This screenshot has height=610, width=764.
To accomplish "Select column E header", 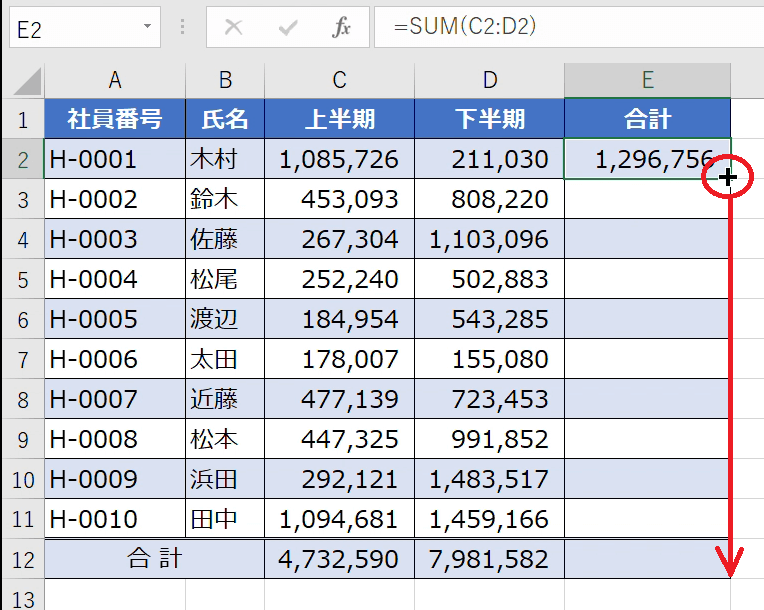I will click(647, 81).
